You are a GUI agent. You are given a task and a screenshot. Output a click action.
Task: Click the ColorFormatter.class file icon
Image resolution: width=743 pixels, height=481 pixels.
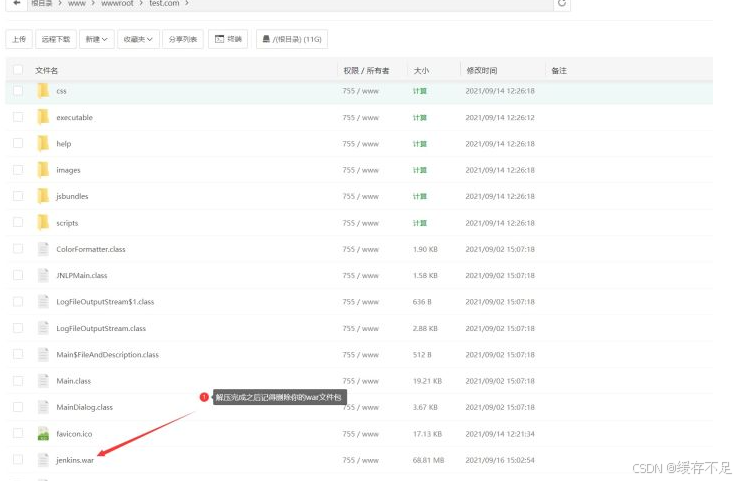coord(43,249)
